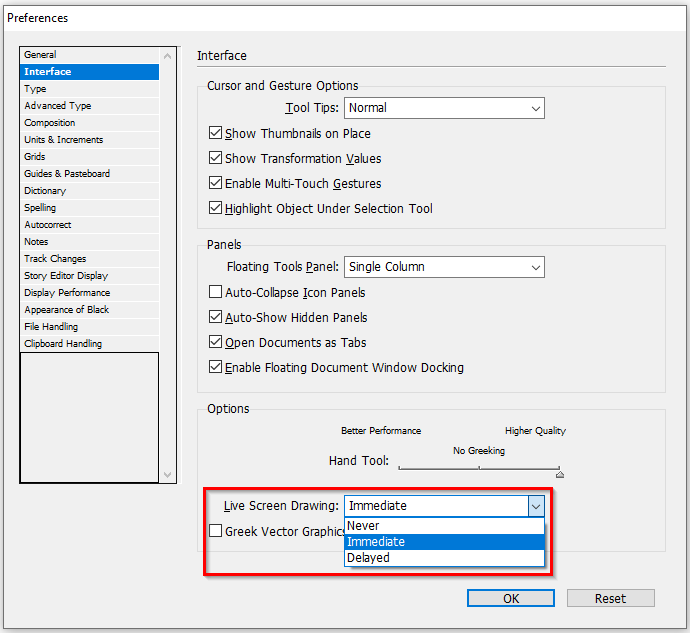The width and height of the screenshot is (690, 633).
Task: Select Interface in category list
Action: (x=89, y=72)
